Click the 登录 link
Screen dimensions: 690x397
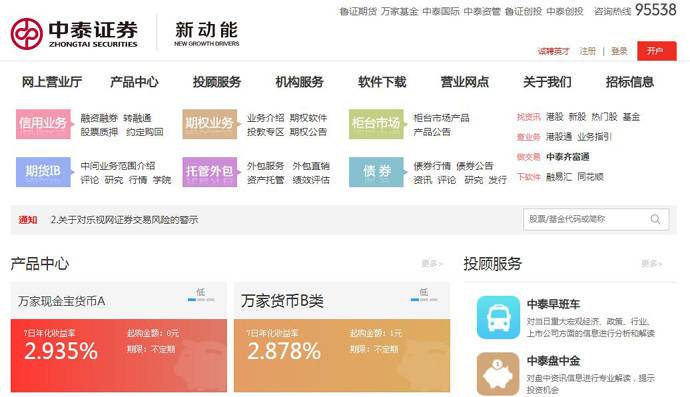(619, 51)
